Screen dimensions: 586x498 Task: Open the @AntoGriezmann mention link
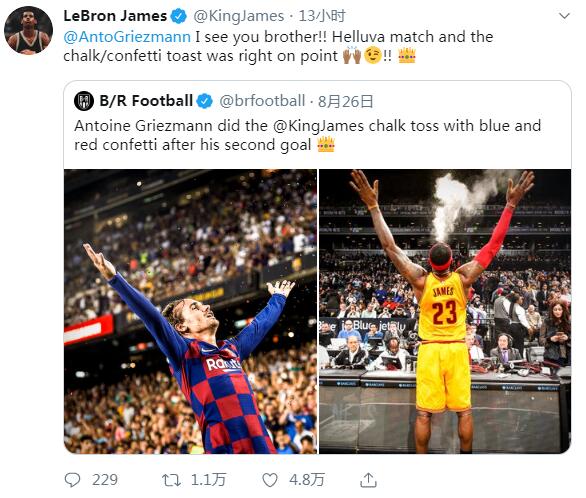point(127,37)
